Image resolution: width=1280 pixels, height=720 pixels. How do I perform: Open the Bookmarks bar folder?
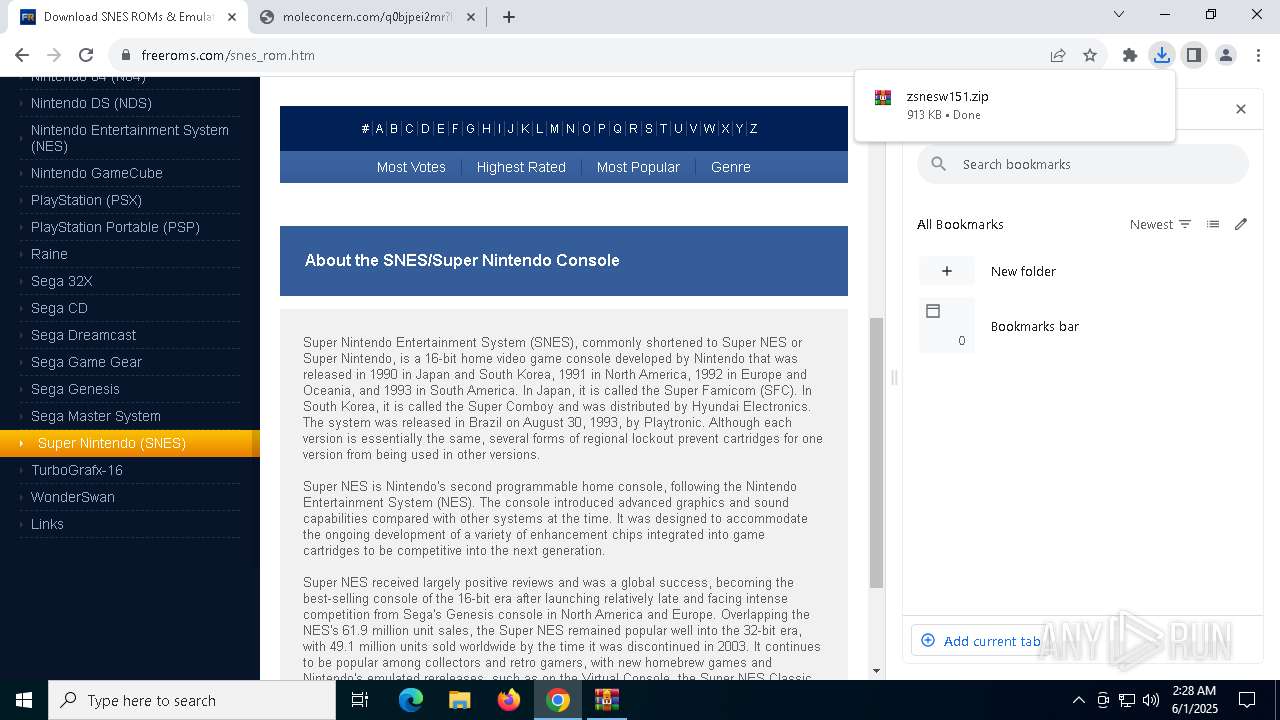(1084, 326)
